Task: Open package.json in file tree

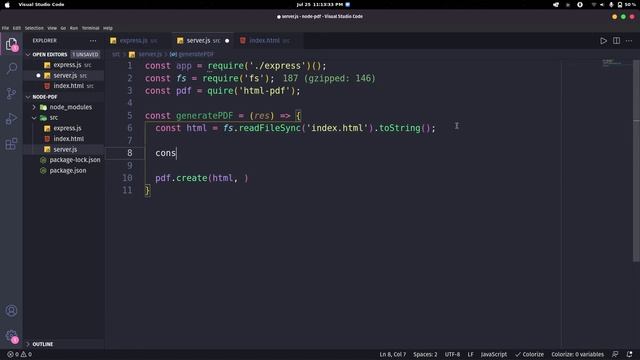Action: tap(68, 171)
